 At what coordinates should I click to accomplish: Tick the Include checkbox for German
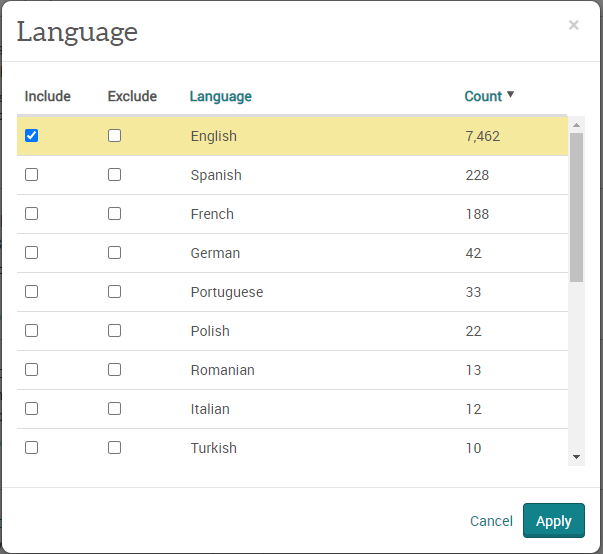click(x=32, y=253)
